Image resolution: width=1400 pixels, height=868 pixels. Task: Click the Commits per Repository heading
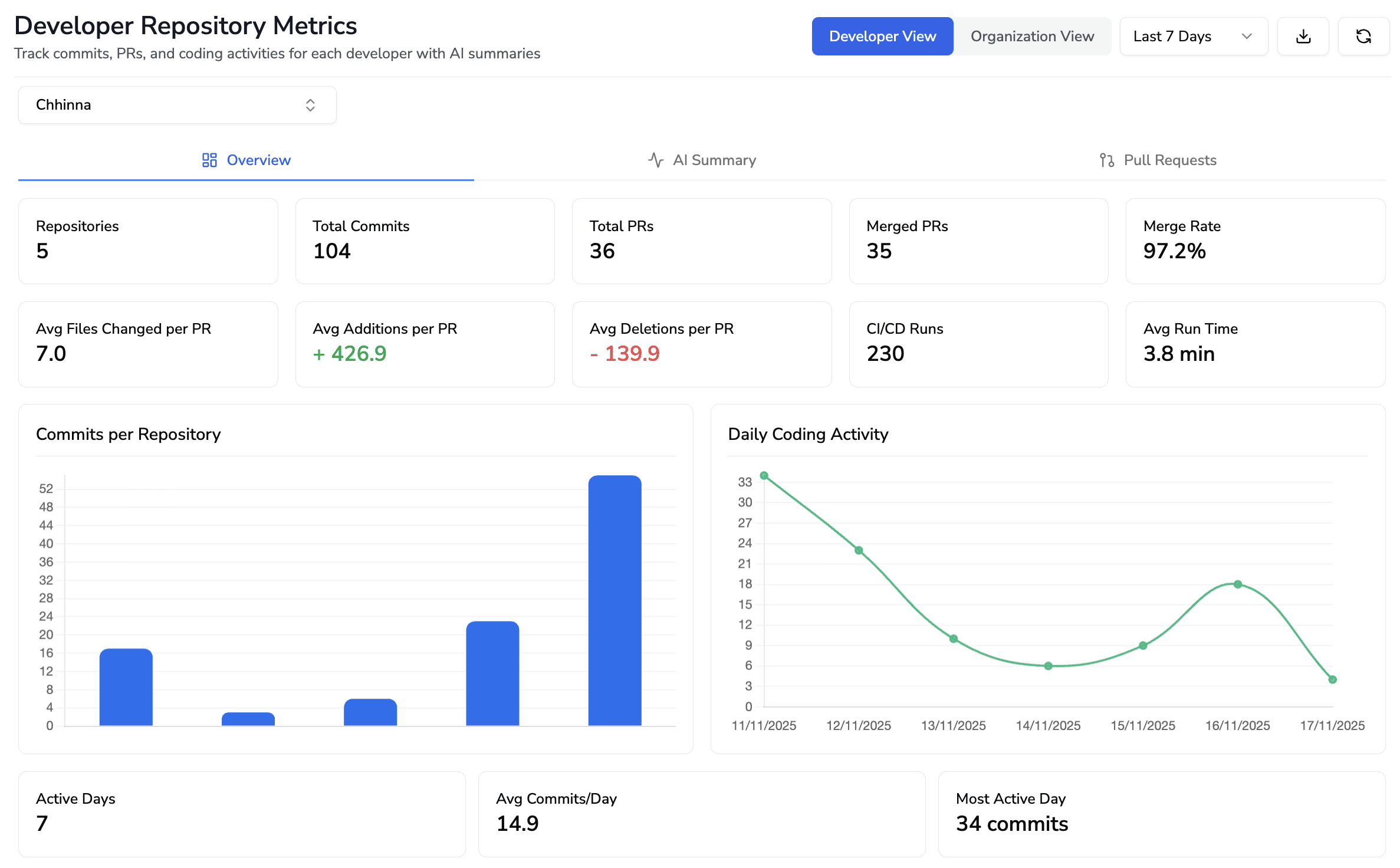pyautogui.click(x=129, y=435)
